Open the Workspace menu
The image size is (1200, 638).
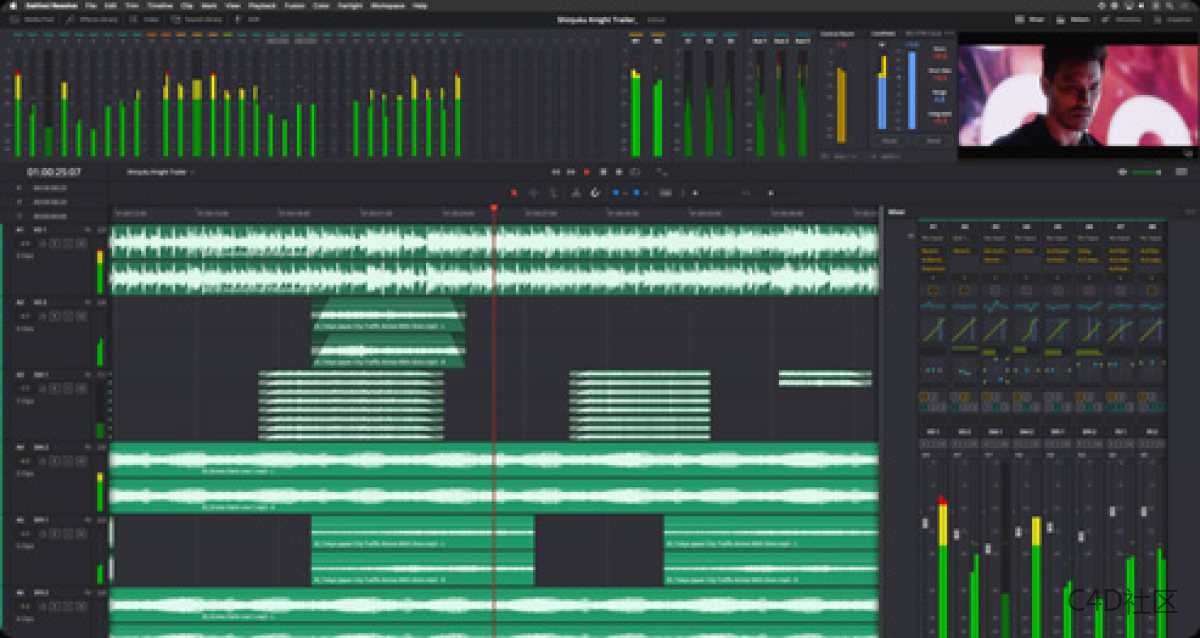point(388,5)
